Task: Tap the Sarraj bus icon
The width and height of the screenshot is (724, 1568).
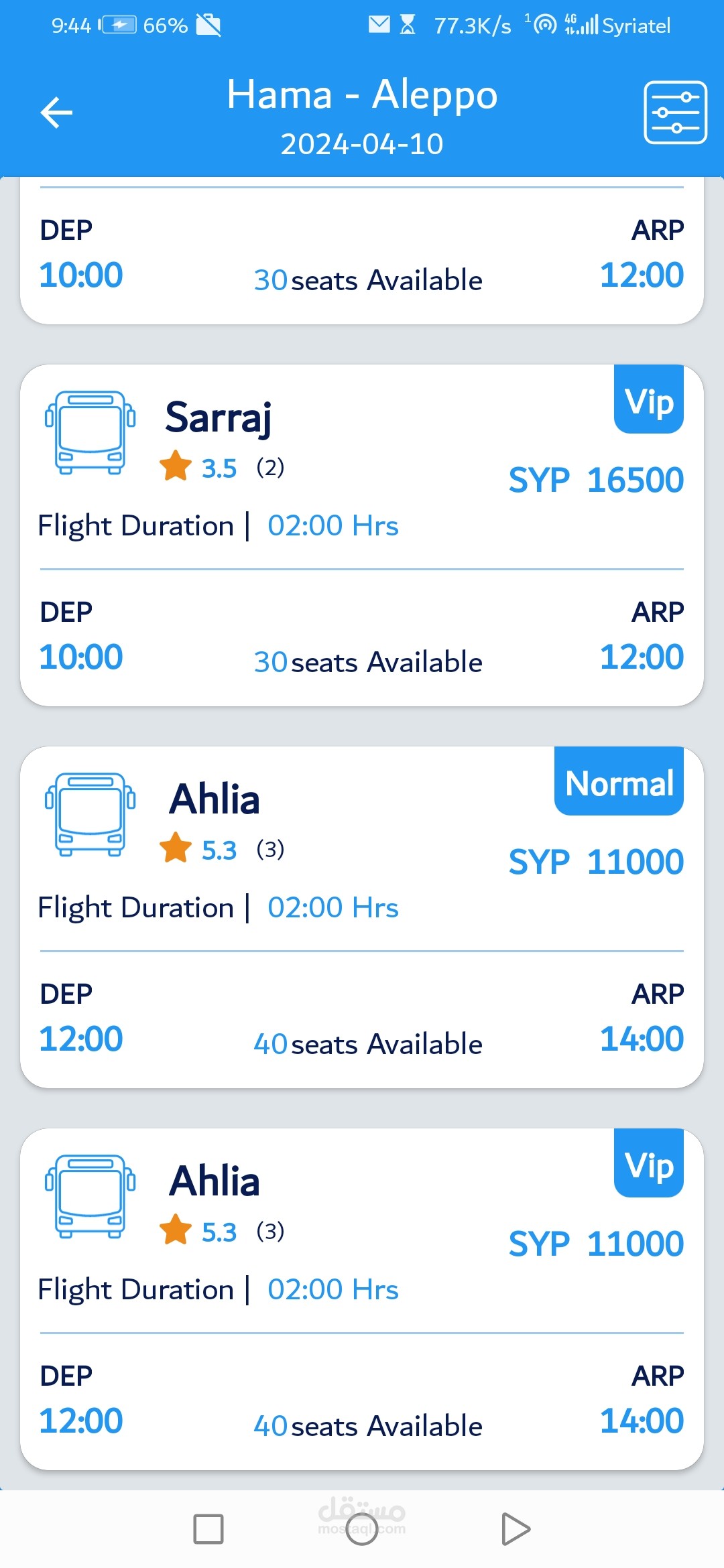Action: 90,433
